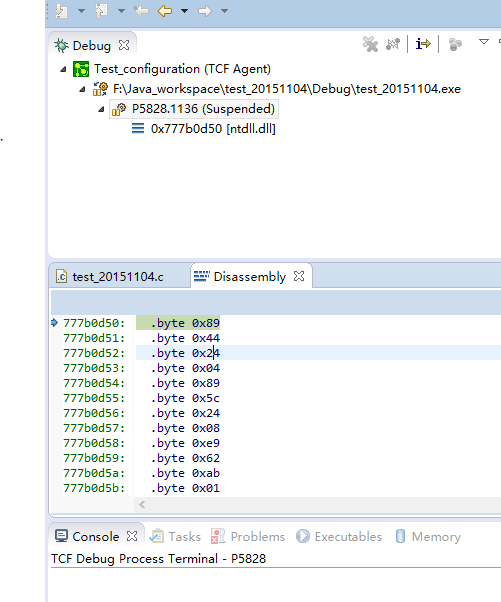This screenshot has width=501, height=602.
Task: Select the test_20151104.exe process entry
Action: (x=287, y=89)
